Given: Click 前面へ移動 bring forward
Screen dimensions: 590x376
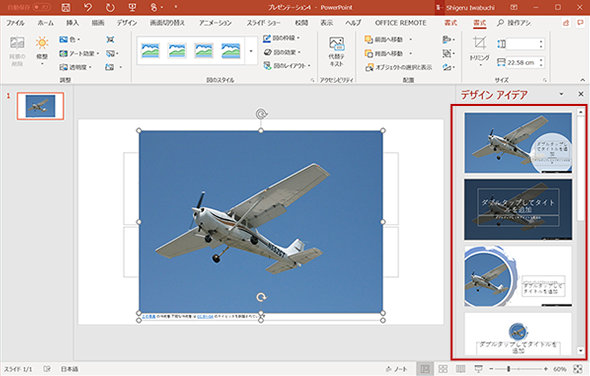Looking at the screenshot, I should 385,39.
